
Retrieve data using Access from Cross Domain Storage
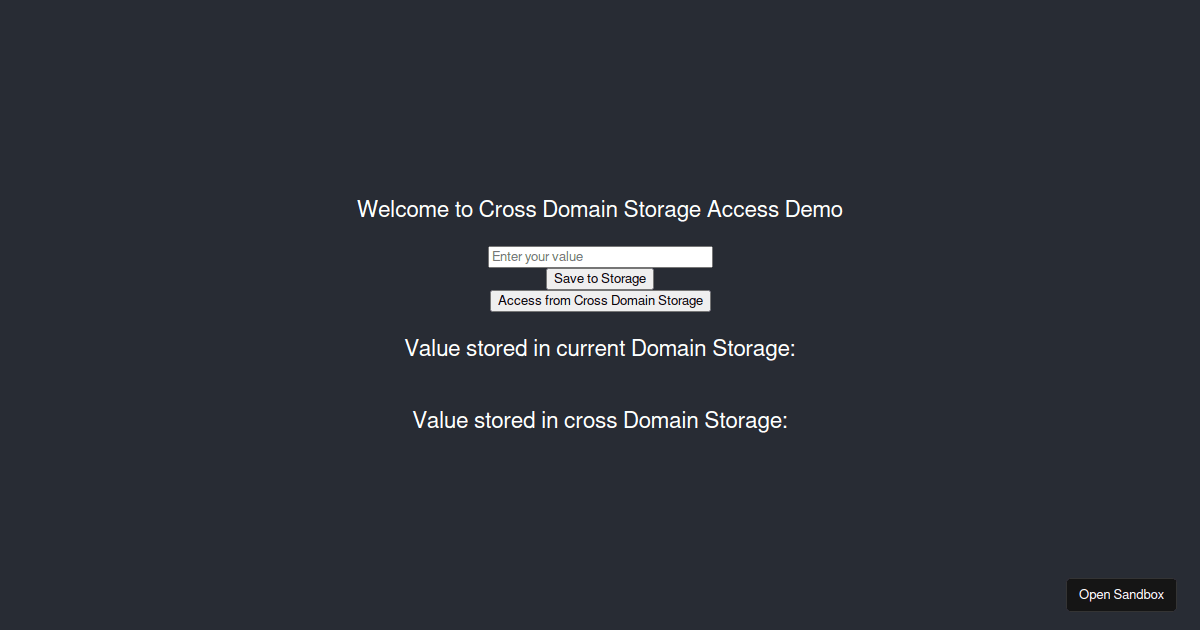[x=600, y=300]
